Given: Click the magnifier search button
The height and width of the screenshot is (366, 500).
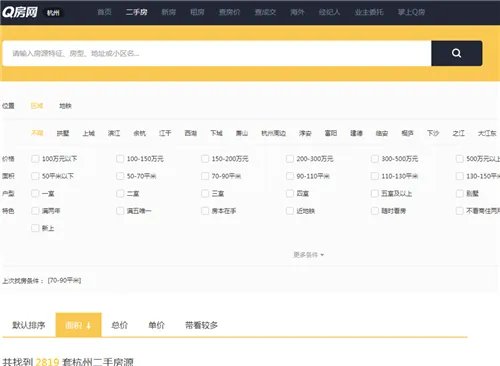Looking at the screenshot, I should click(x=456, y=53).
